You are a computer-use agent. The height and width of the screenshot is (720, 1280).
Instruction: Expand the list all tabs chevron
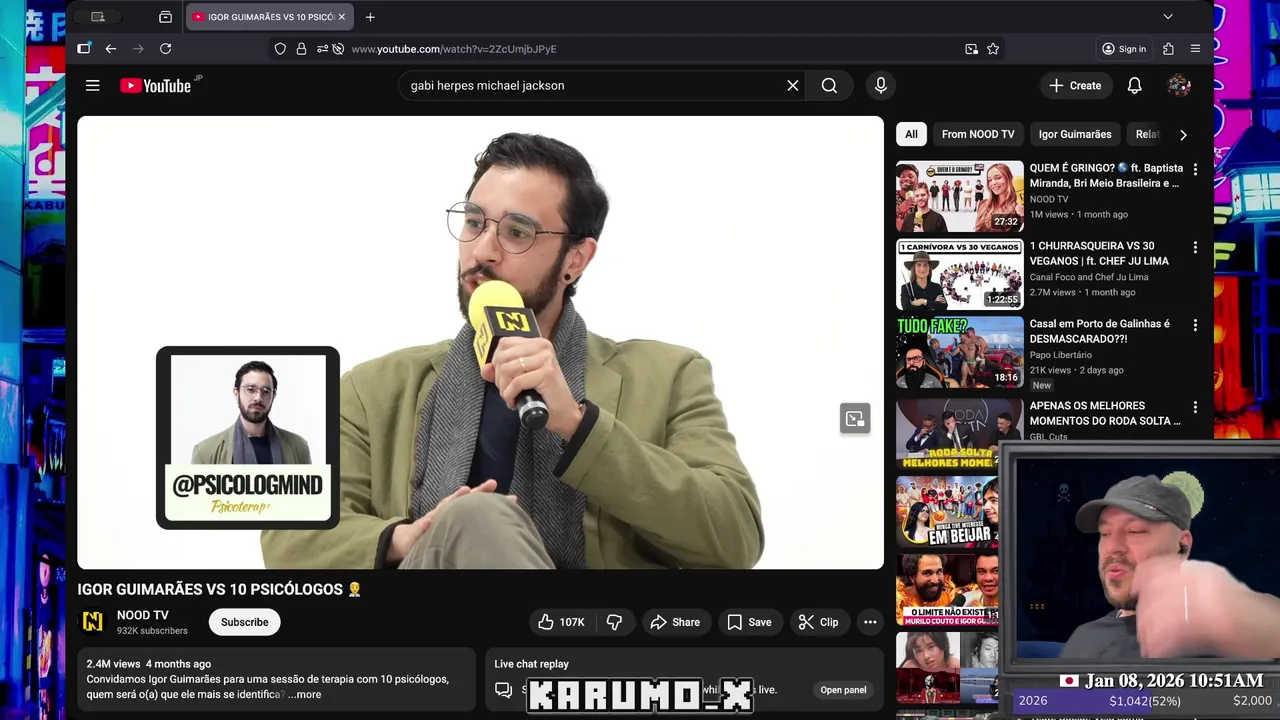pos(1168,17)
